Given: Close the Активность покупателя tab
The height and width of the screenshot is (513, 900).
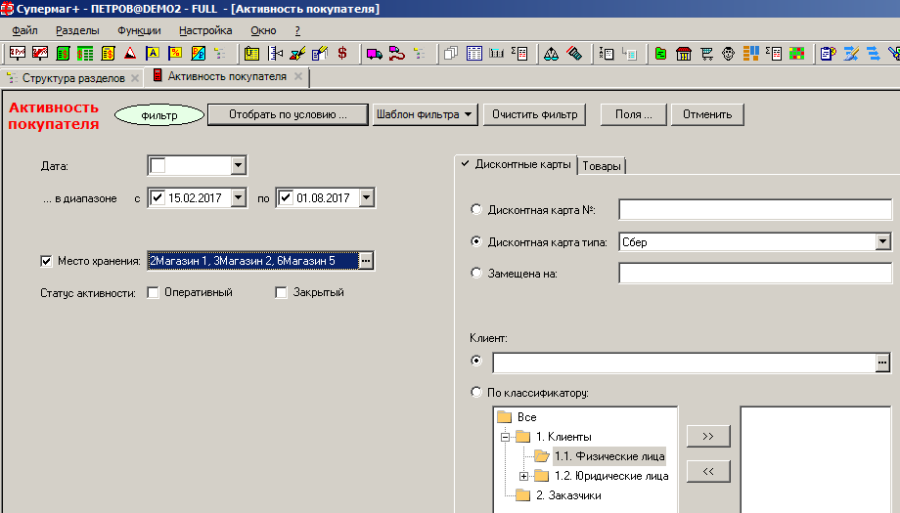Looking at the screenshot, I should [298, 76].
